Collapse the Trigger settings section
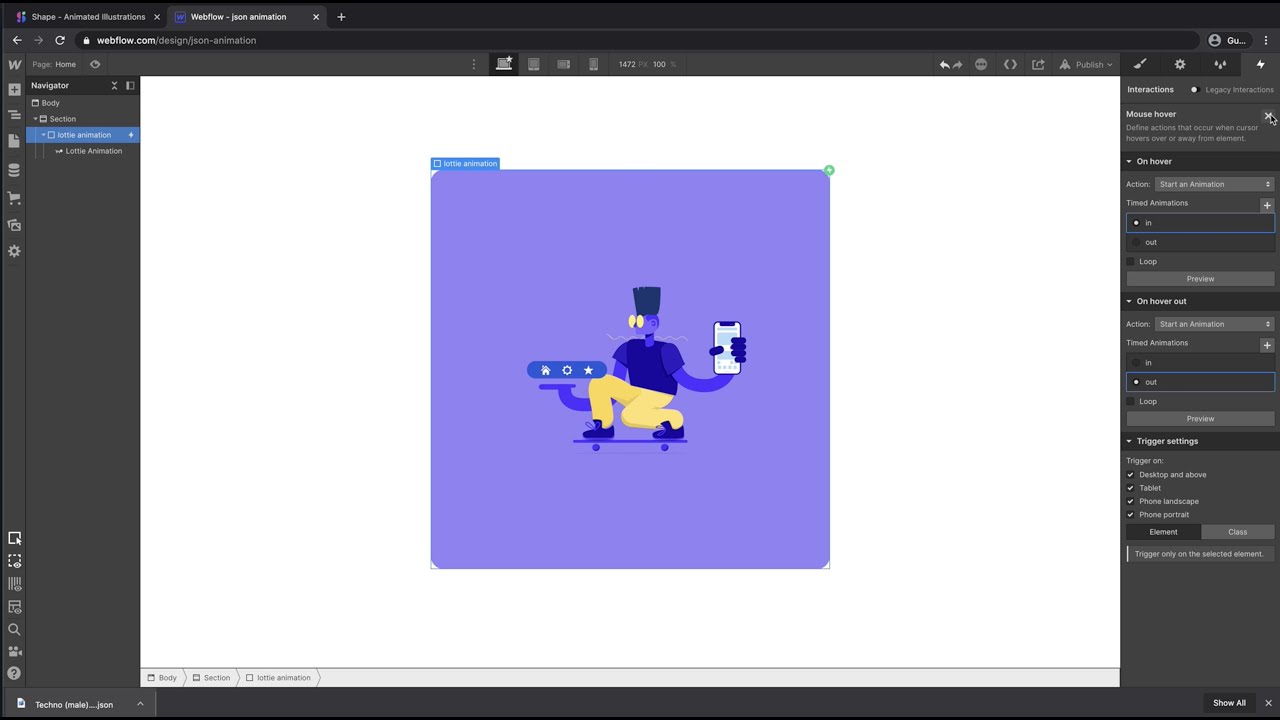This screenshot has width=1280, height=720. coord(1129,441)
